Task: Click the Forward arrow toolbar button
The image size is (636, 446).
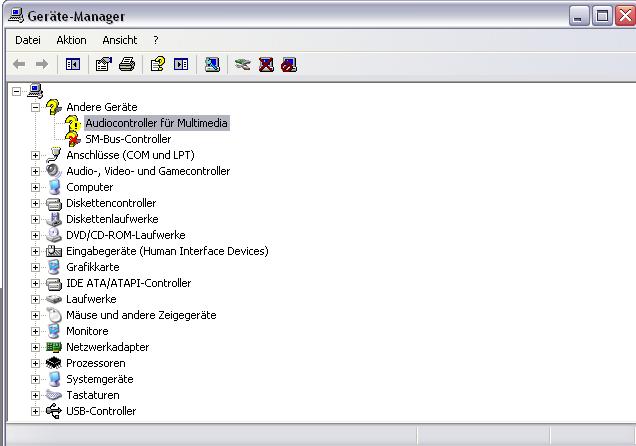Action: point(42,64)
